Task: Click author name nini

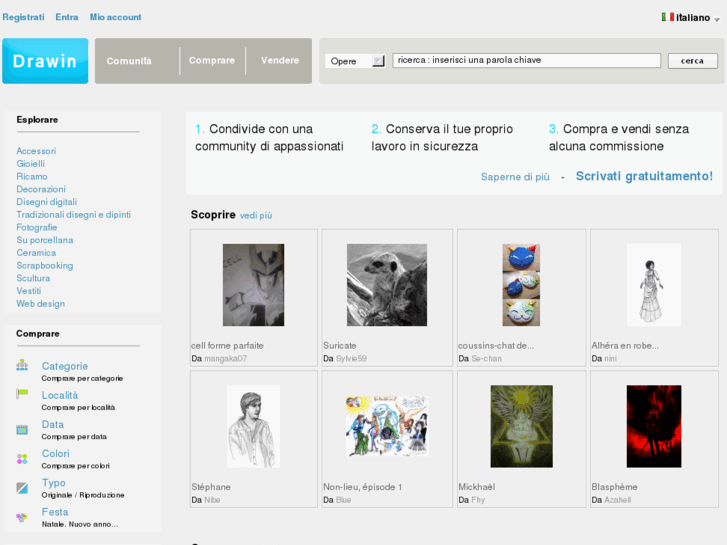Action: click(x=611, y=359)
